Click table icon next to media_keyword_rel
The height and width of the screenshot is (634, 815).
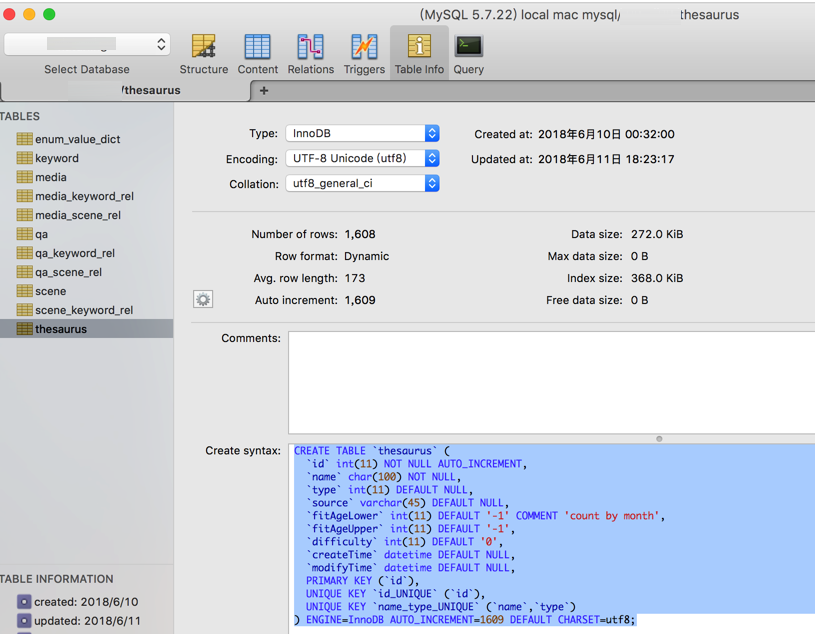(24, 196)
